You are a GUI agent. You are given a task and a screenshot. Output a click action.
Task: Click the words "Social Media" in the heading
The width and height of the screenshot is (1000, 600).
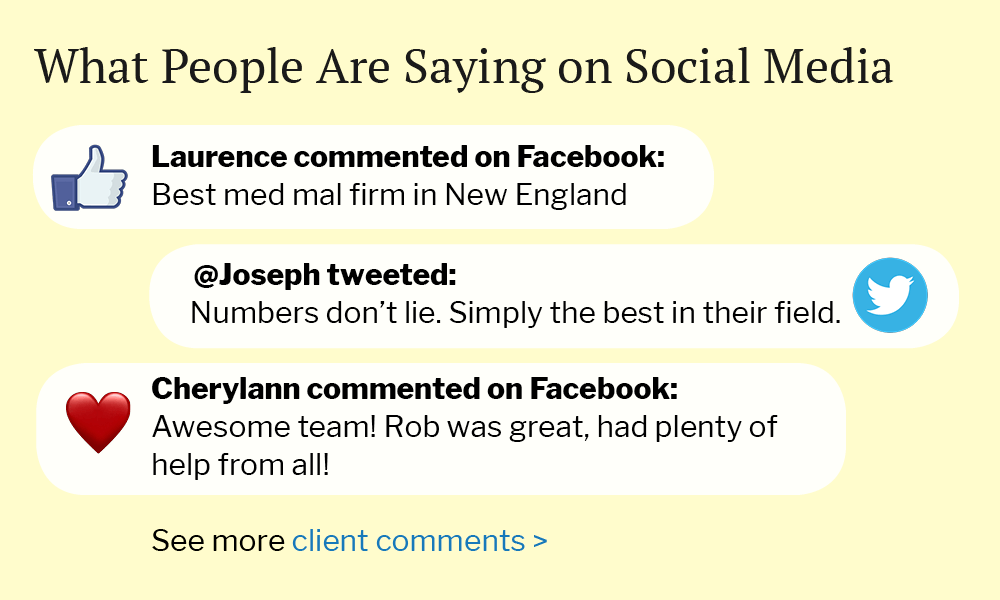[x=758, y=67]
